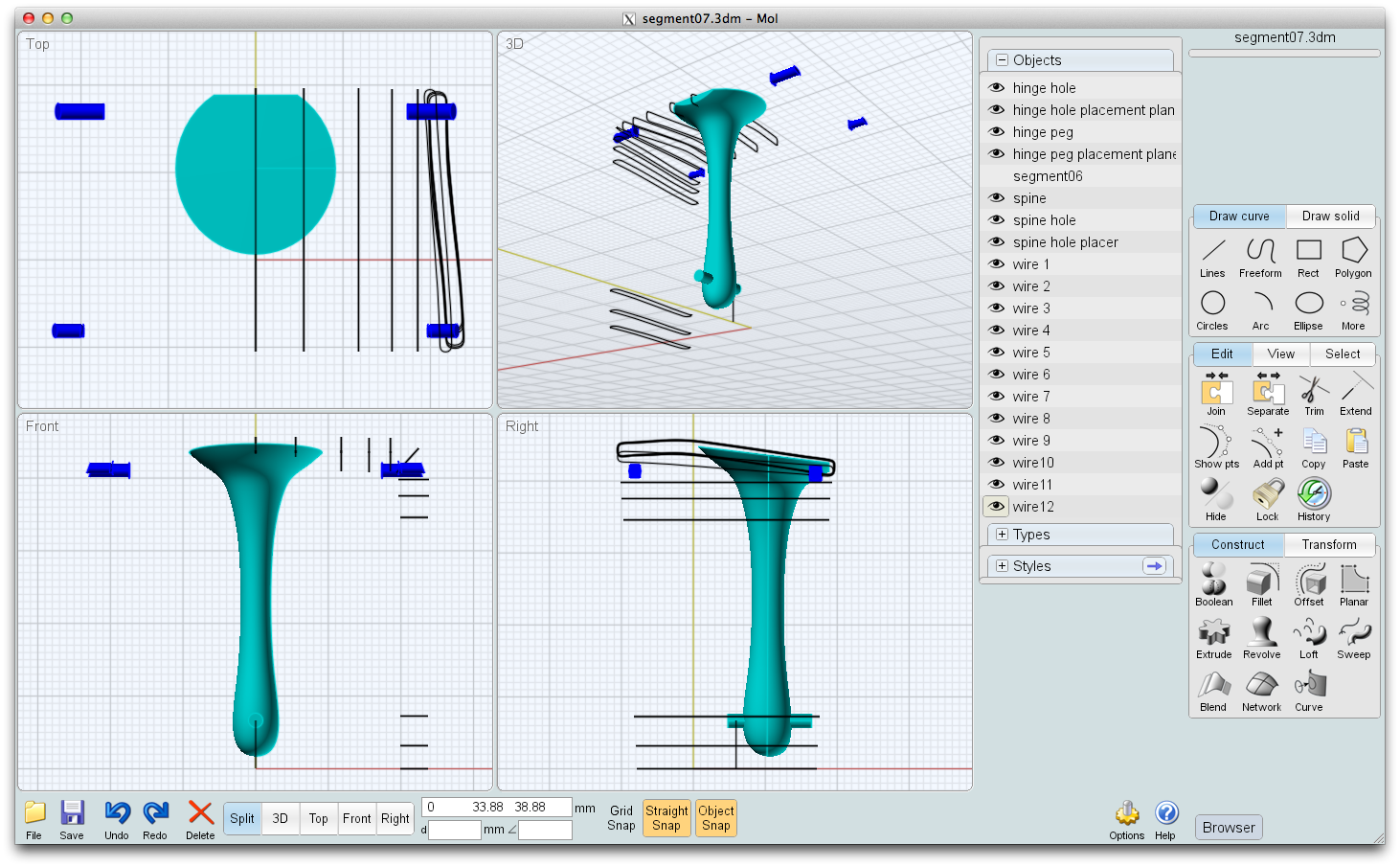This screenshot has height=867, width=1400.
Task: Expand the Types section
Action: [1003, 535]
